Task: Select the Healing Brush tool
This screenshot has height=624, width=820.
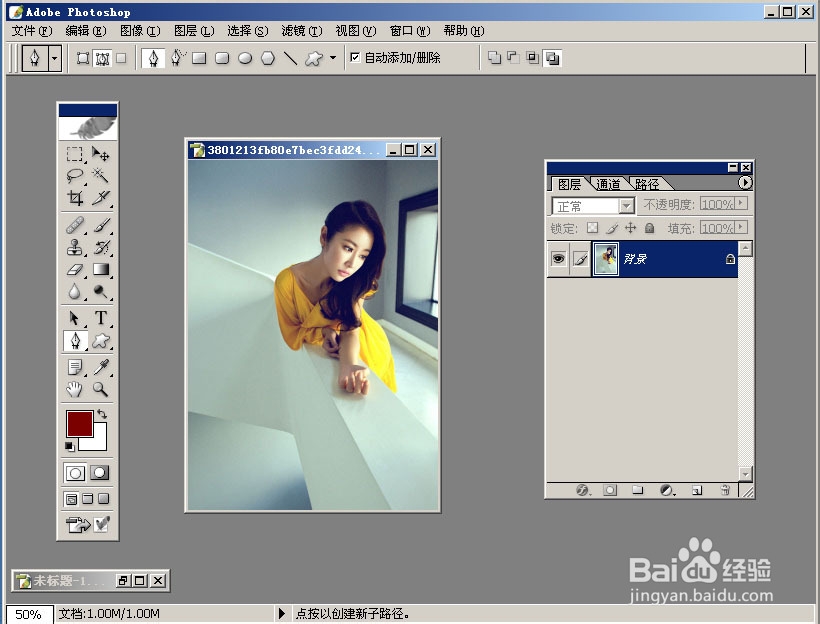Action: (x=75, y=225)
